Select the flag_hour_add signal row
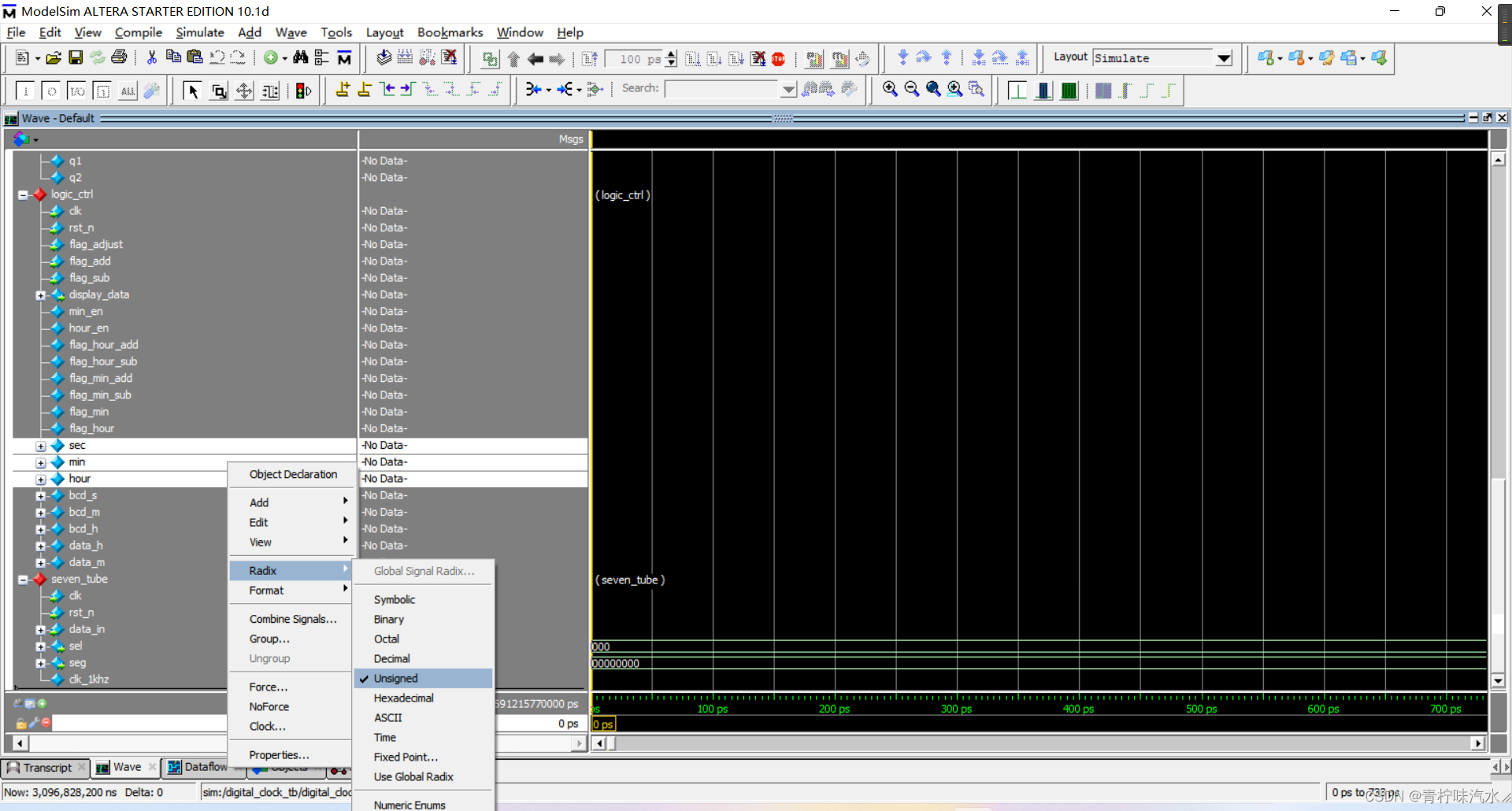The height and width of the screenshot is (811, 1512). (103, 345)
